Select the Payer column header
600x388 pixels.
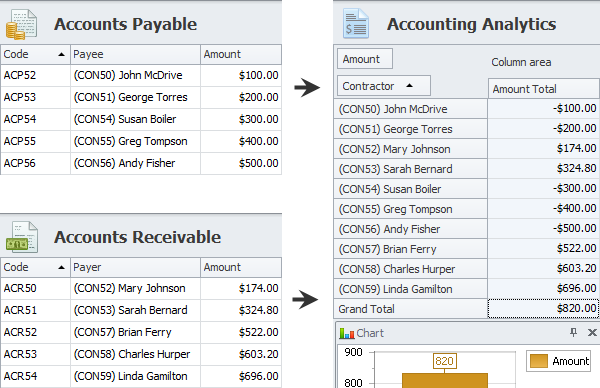pyautogui.click(x=135, y=267)
